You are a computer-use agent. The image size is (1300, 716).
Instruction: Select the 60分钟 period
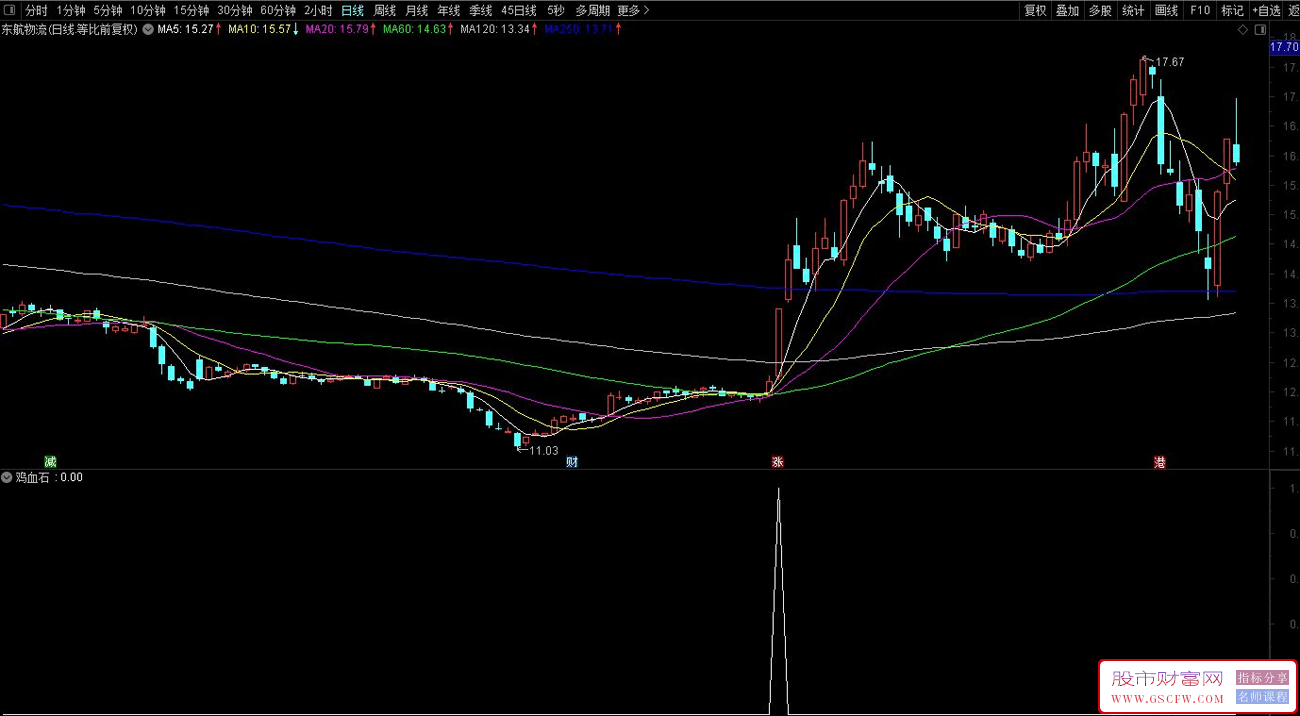(x=278, y=10)
